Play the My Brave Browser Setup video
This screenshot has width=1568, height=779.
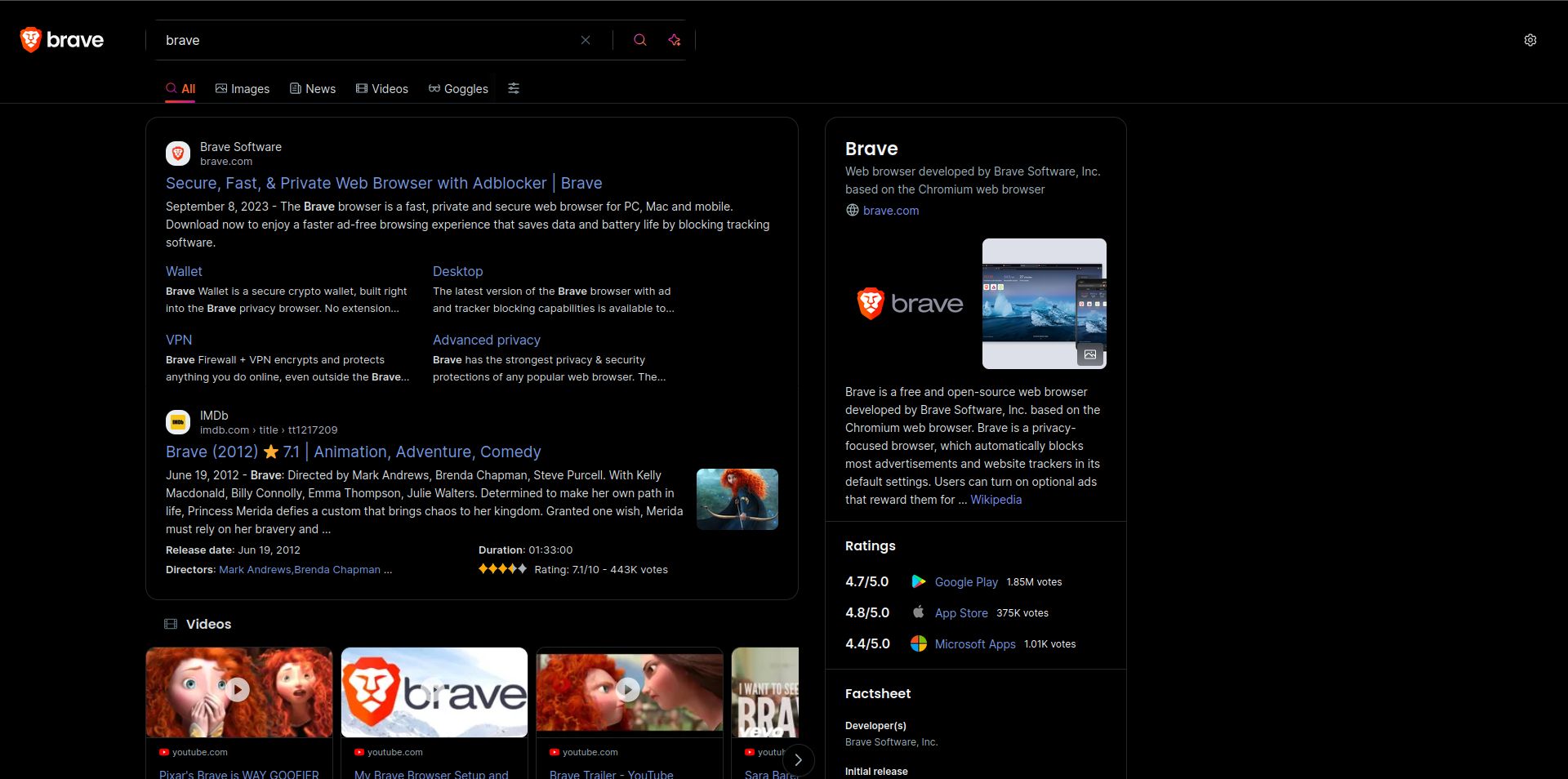(434, 690)
